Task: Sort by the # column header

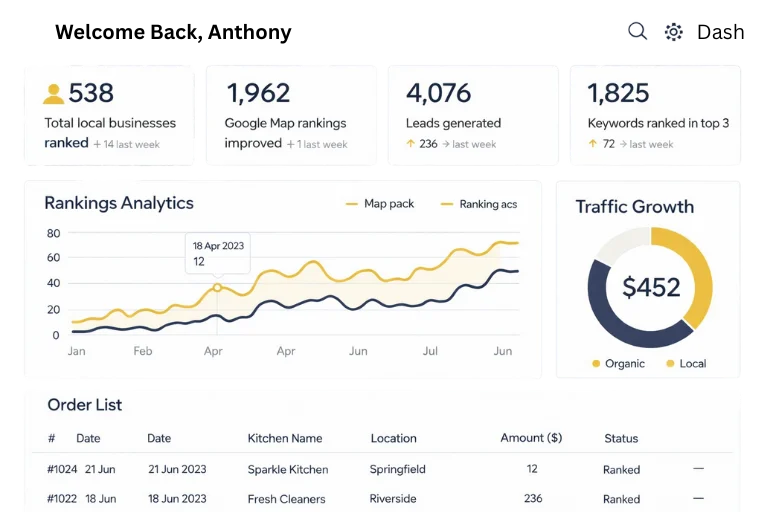Action: pyautogui.click(x=51, y=438)
